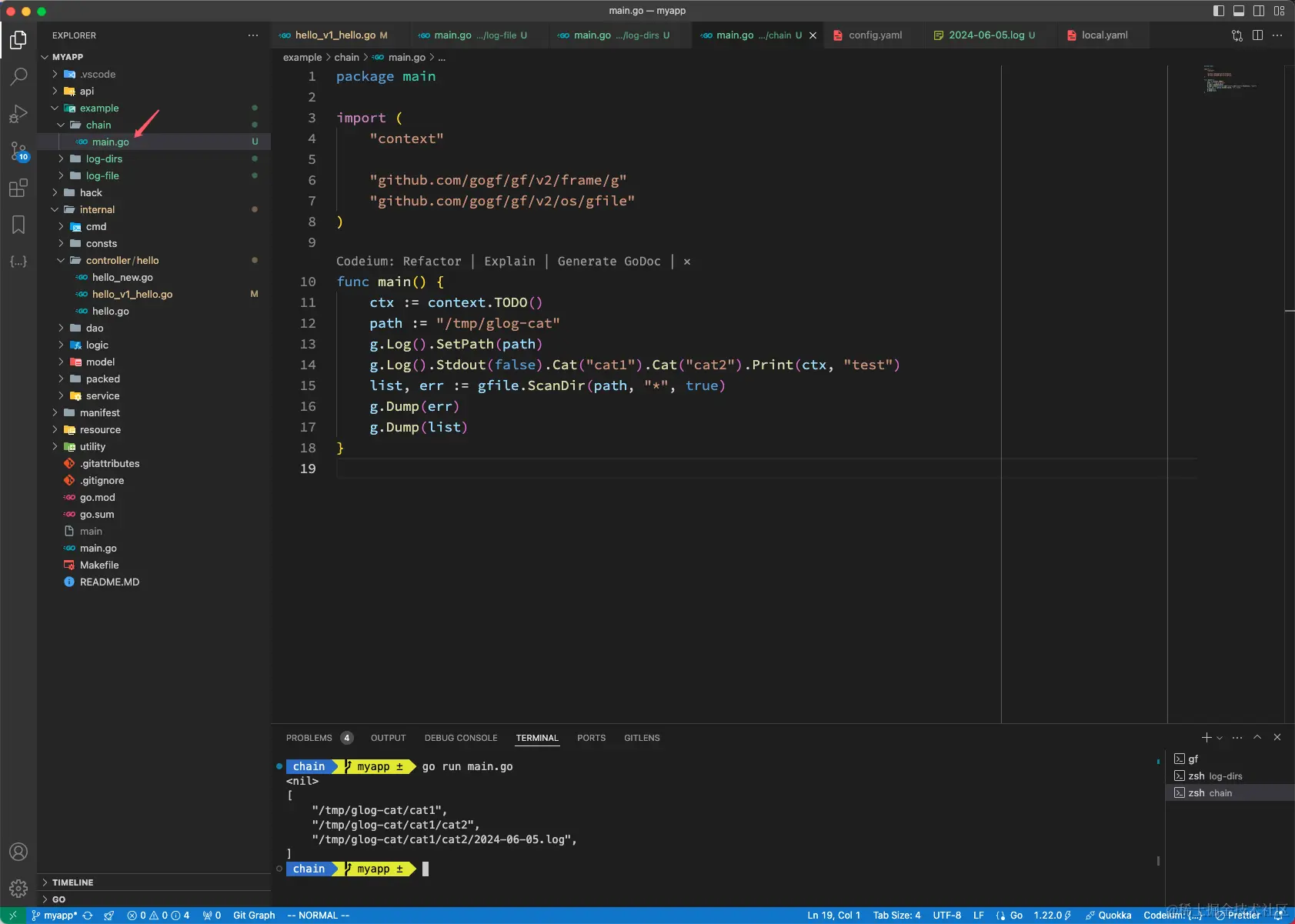
Task: Open go.mod file in explorer
Action: 97,497
